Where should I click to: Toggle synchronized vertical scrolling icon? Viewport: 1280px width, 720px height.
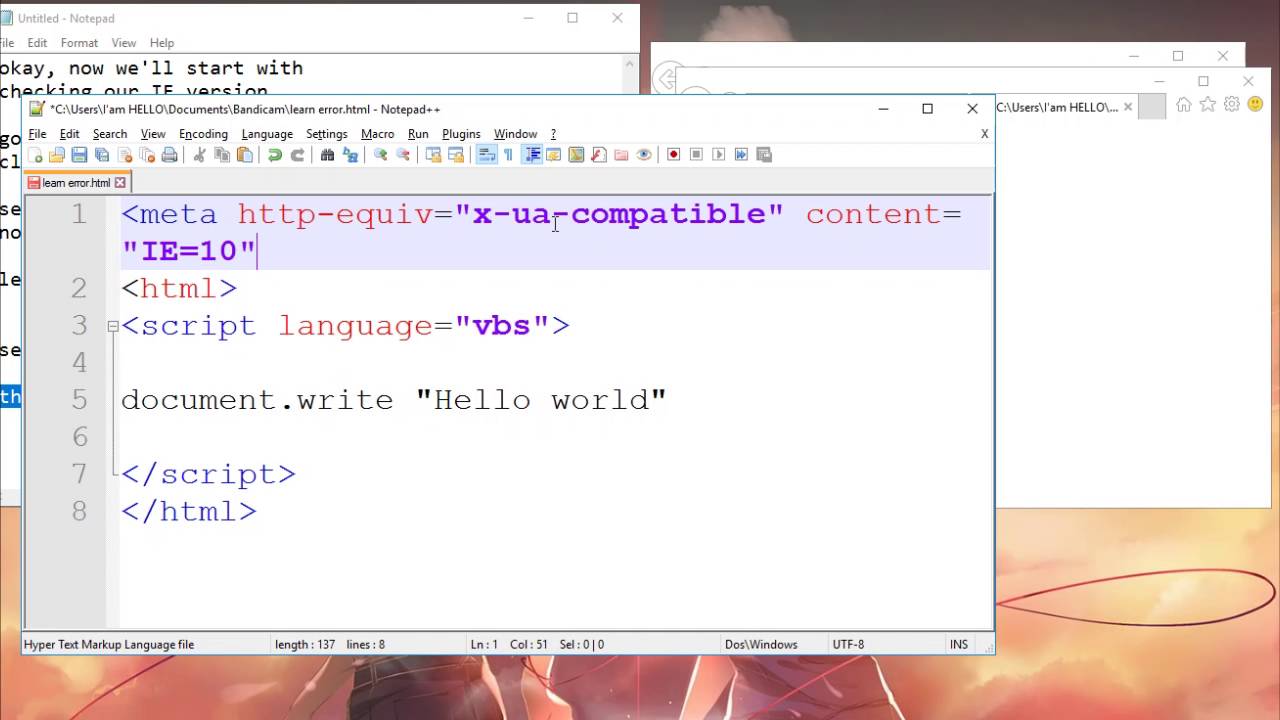[x=433, y=155]
